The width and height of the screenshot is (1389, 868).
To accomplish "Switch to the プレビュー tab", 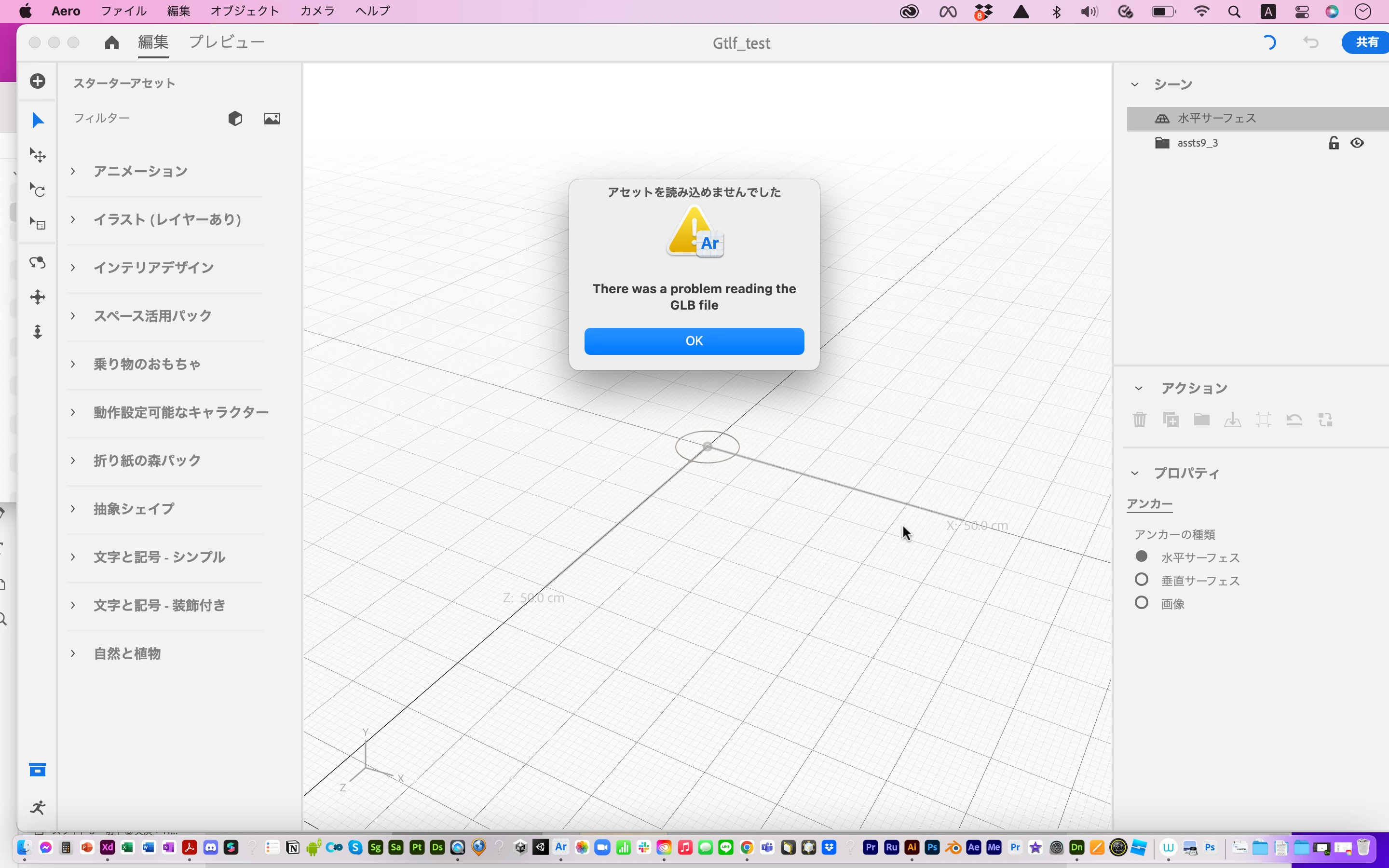I will (227, 42).
